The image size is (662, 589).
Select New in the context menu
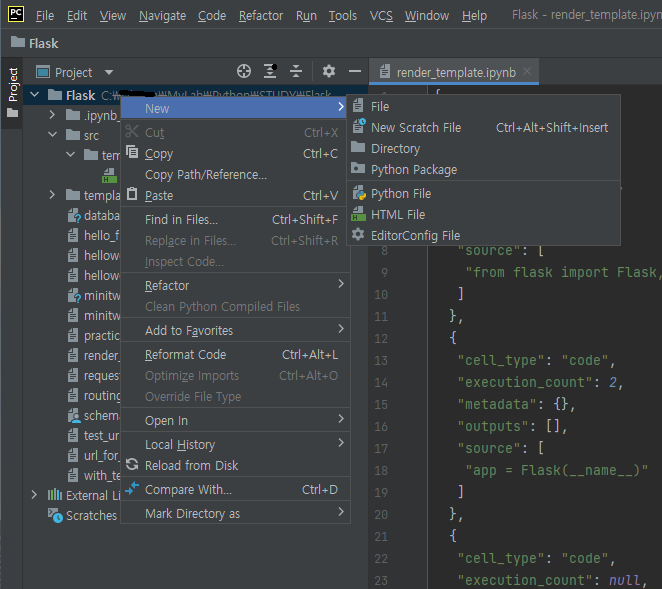(233, 108)
